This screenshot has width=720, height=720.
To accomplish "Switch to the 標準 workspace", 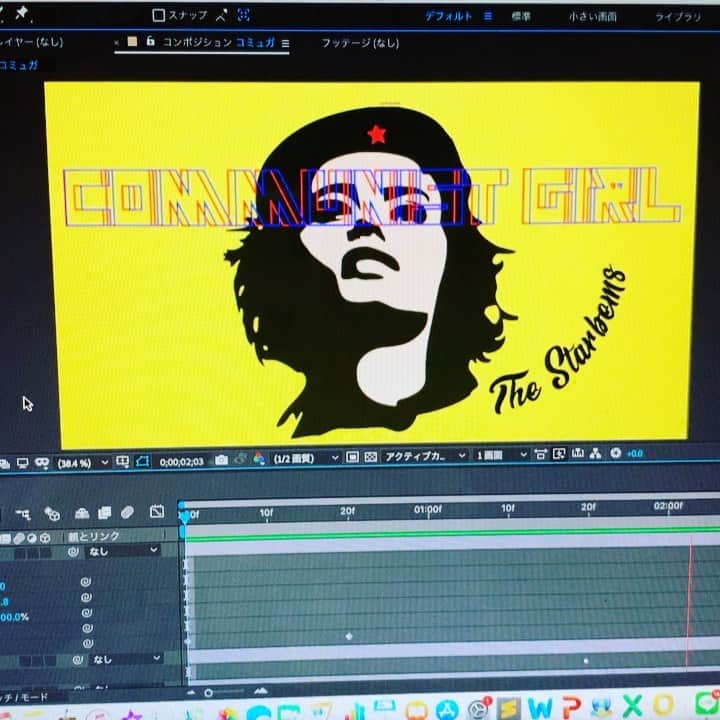I will (521, 17).
